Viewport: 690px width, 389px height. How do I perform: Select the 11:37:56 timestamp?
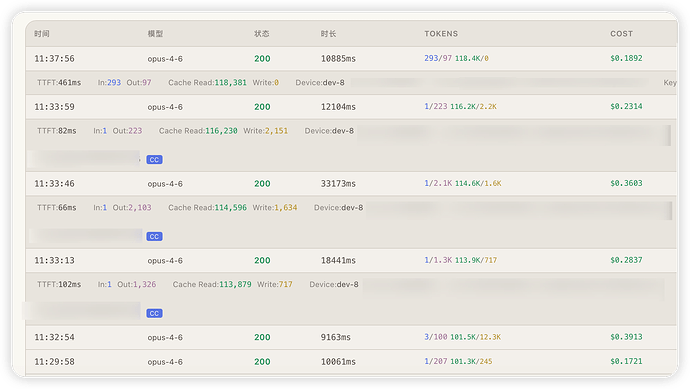pos(55,59)
